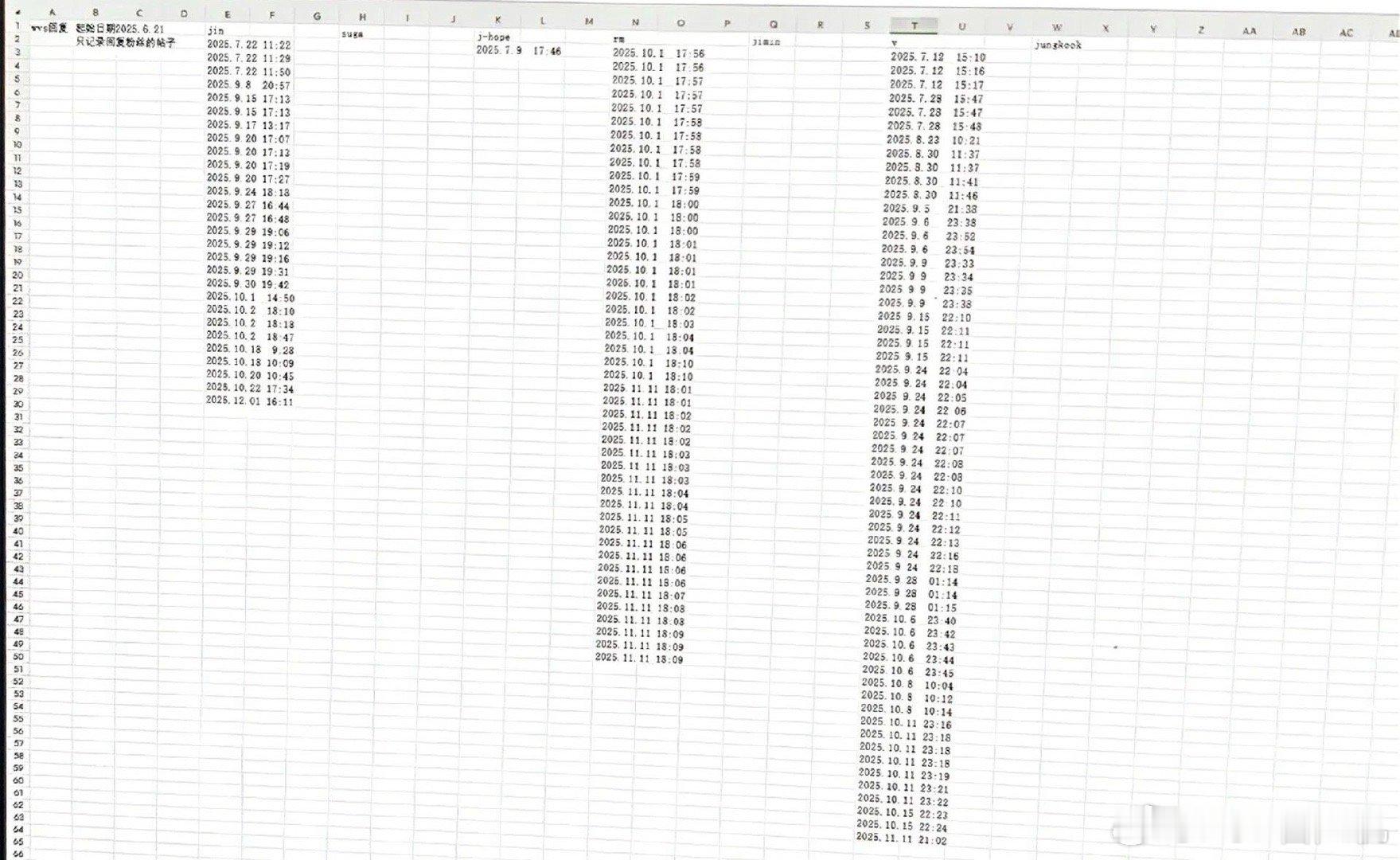1400x860 pixels.
Task: Select row 1 header
Action: 17,25
